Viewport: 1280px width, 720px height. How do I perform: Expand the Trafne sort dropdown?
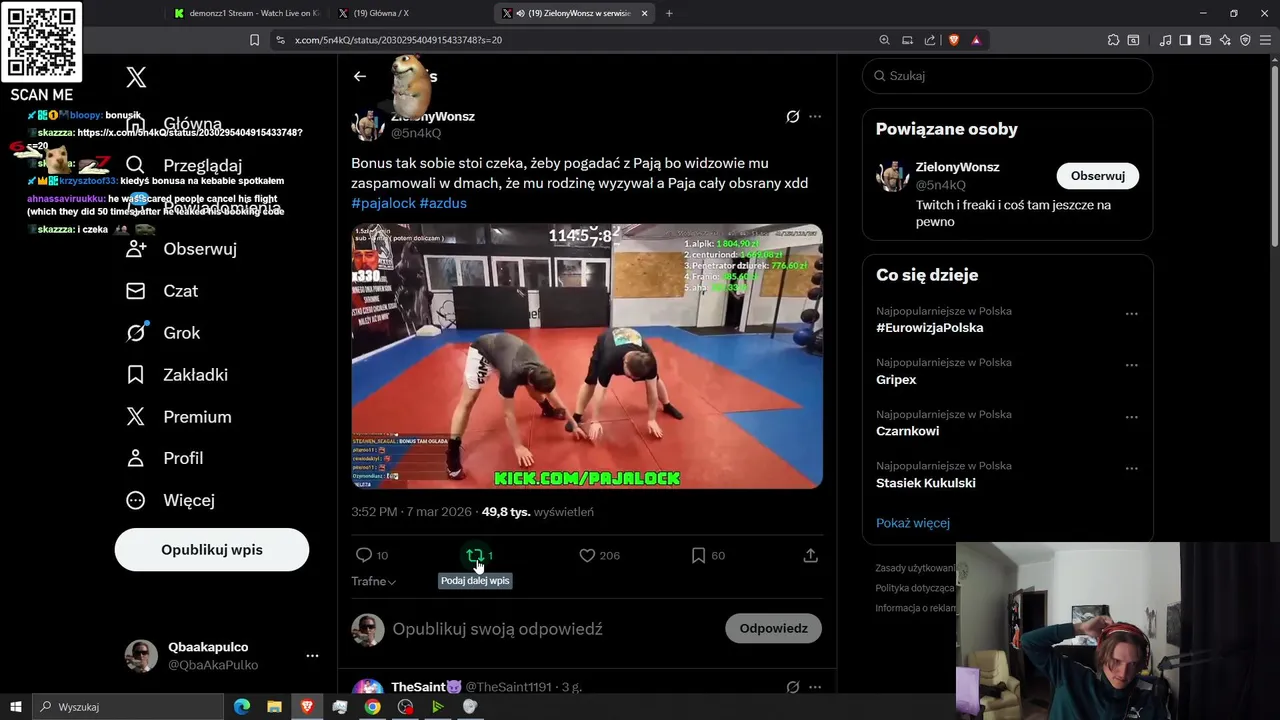pos(373,581)
